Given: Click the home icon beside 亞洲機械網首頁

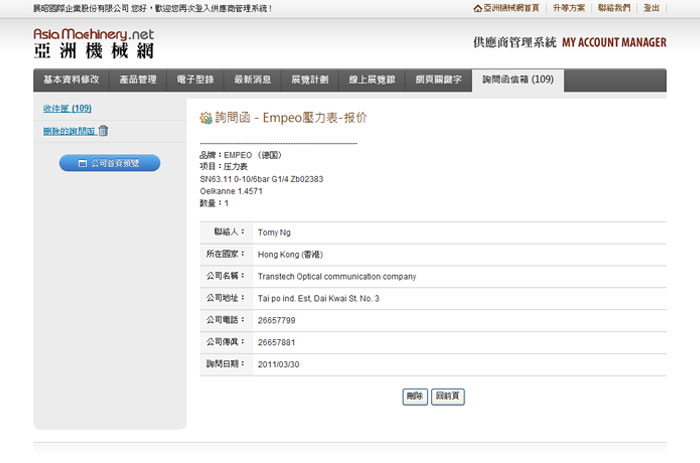Looking at the screenshot, I should point(478,8).
